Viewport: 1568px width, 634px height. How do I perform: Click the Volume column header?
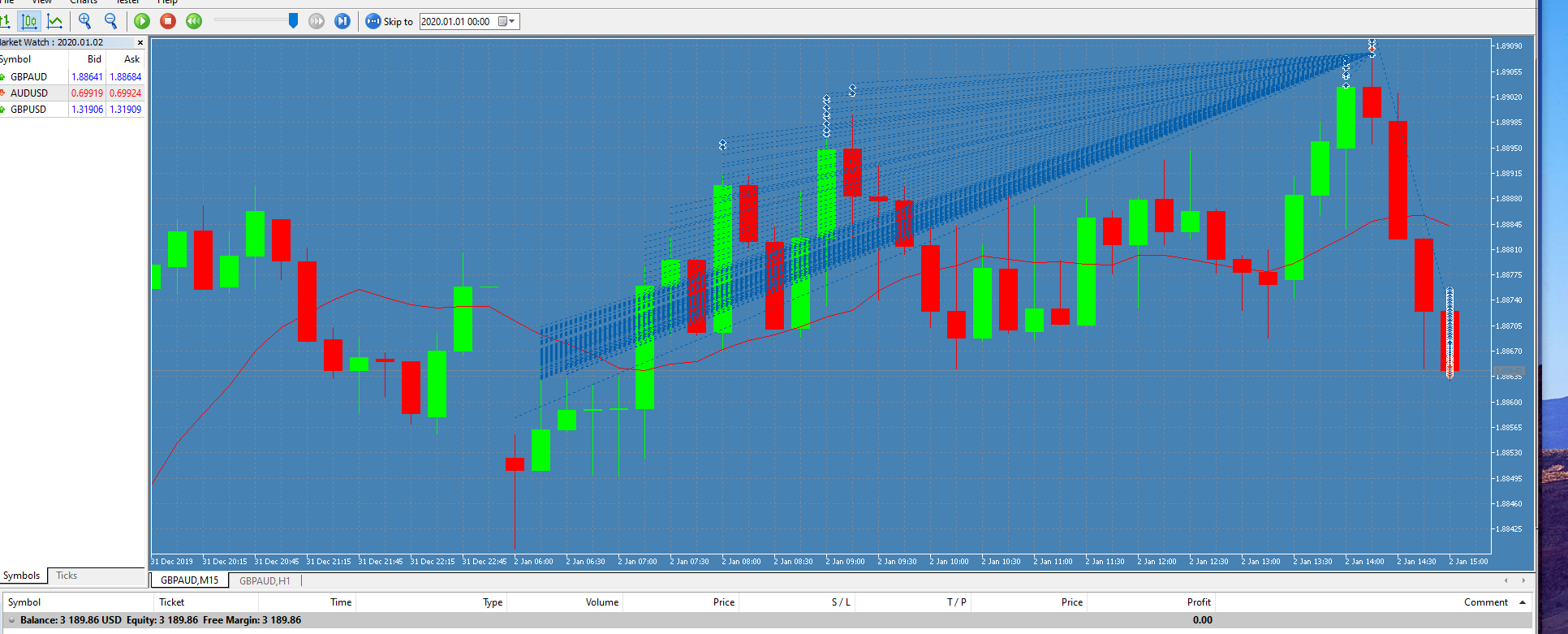tap(565, 602)
